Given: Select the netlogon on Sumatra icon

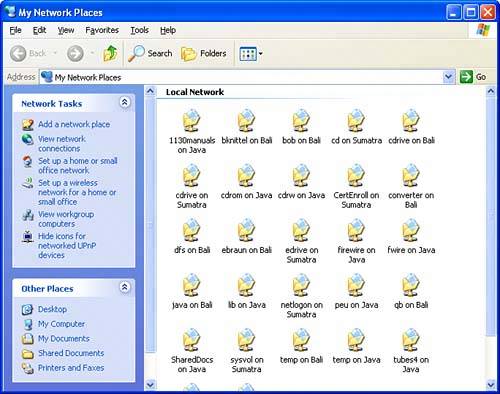Looking at the screenshot, I should 301,286.
